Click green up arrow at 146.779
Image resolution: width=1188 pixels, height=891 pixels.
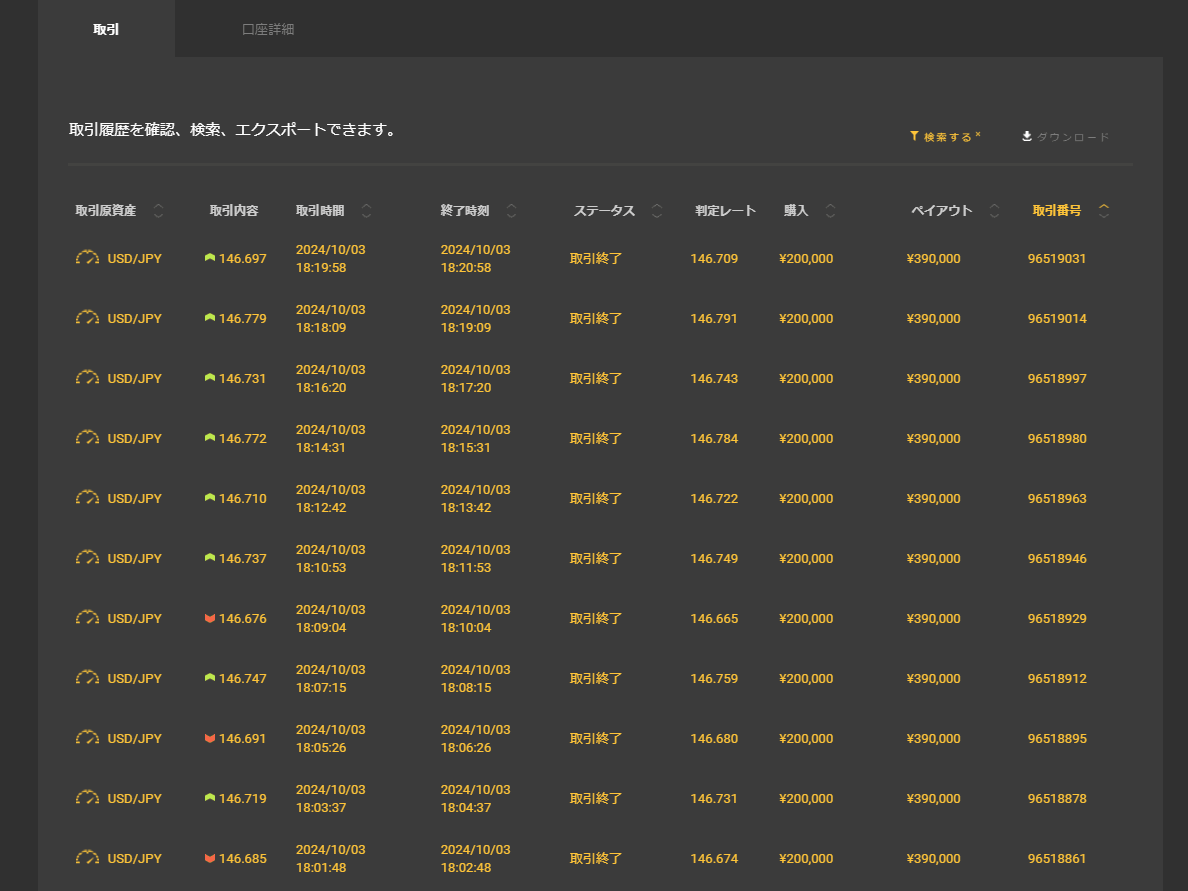click(x=210, y=318)
